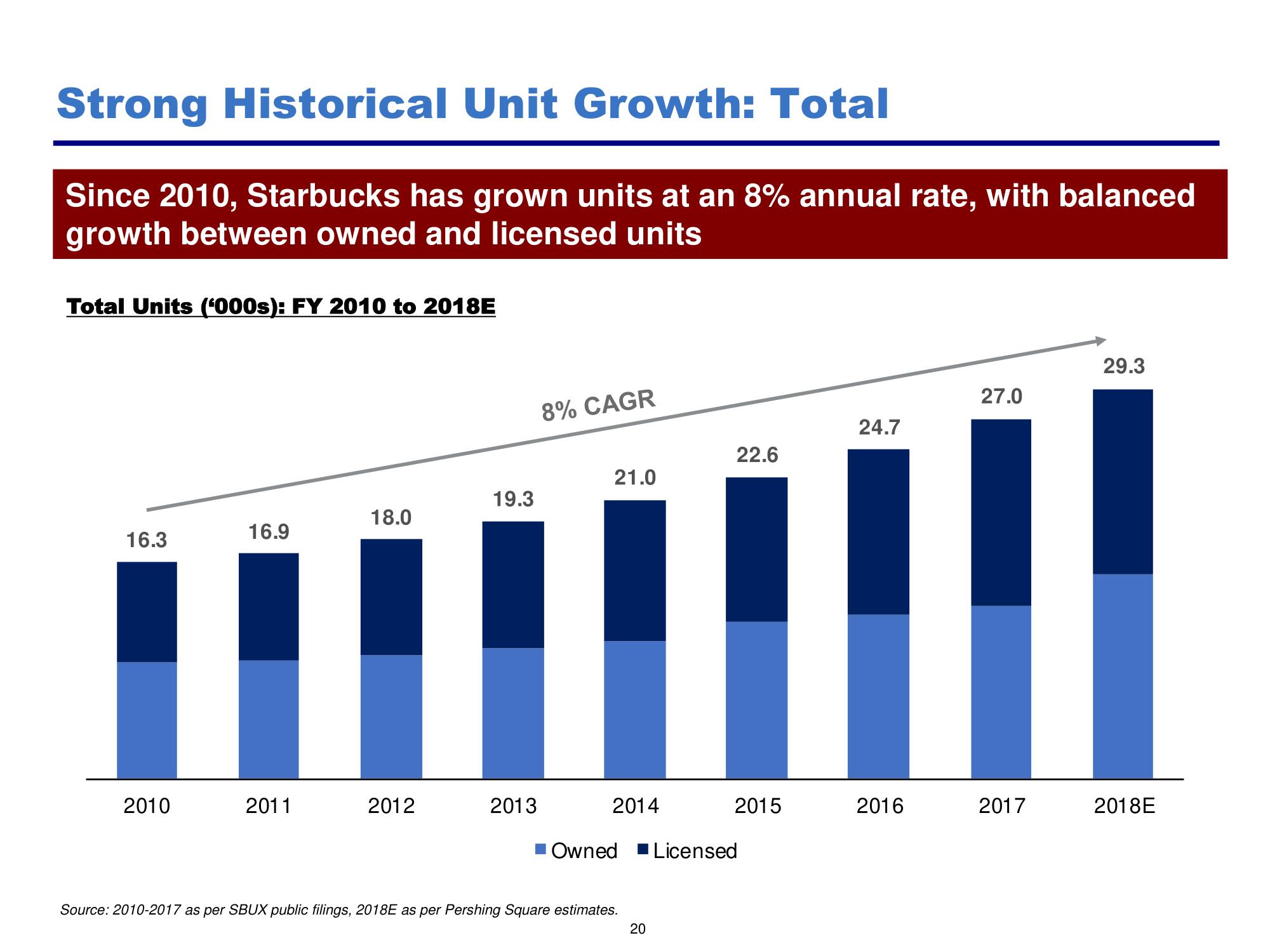Select the Owned segment of the 2013 bar
This screenshot has height=952, width=1270.
513,713
